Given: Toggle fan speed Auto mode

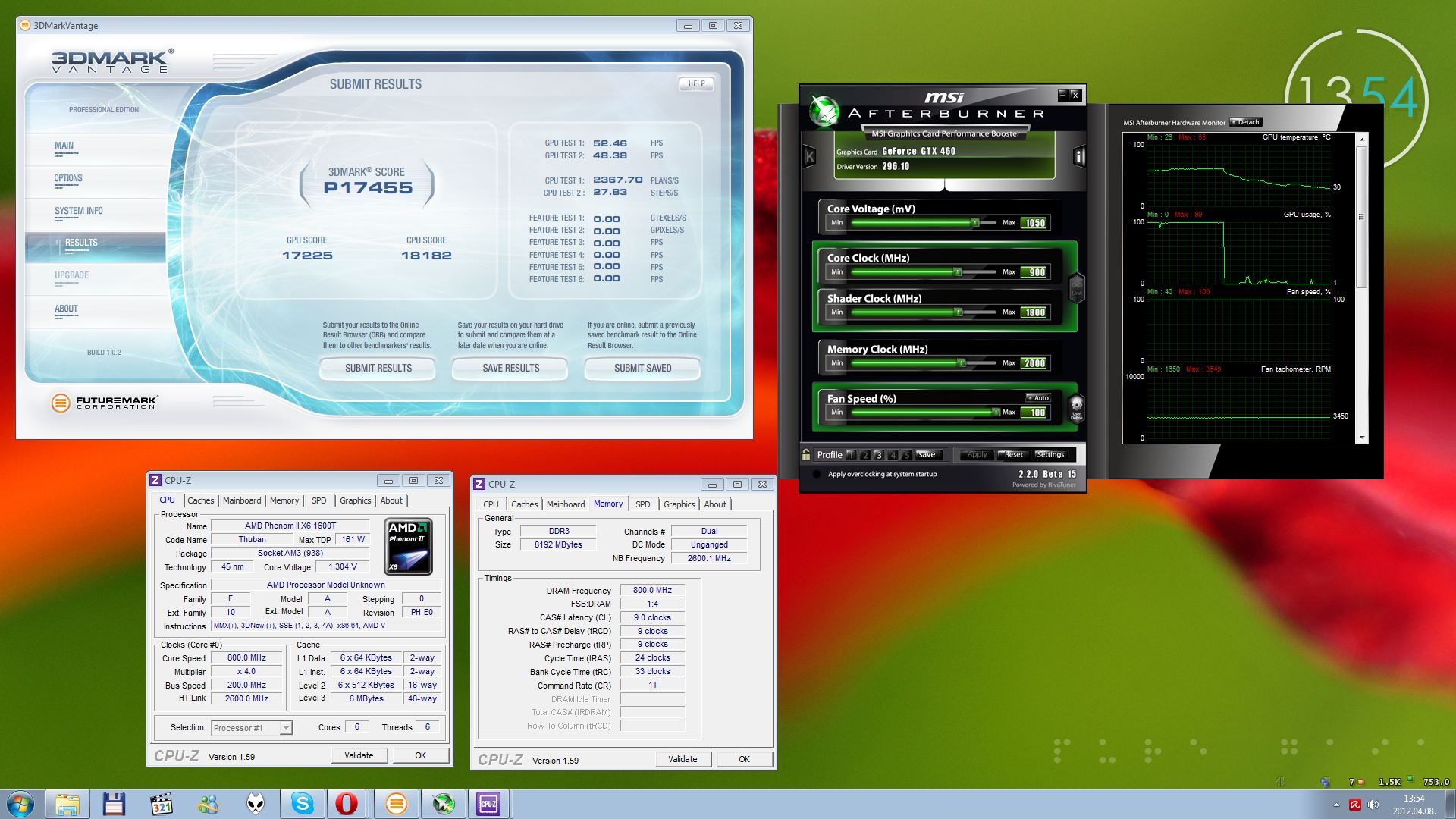Looking at the screenshot, I should (1037, 397).
